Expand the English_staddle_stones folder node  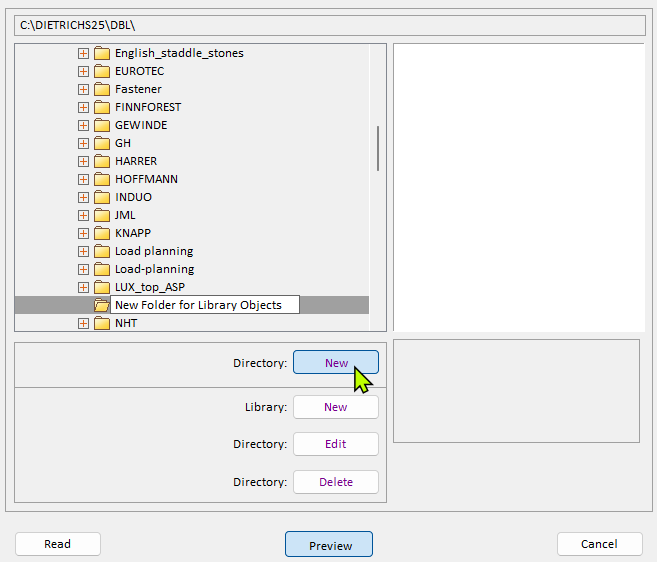pos(83,53)
